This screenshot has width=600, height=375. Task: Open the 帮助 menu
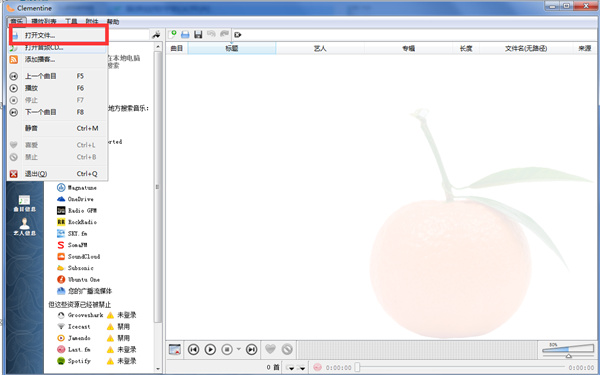point(112,22)
